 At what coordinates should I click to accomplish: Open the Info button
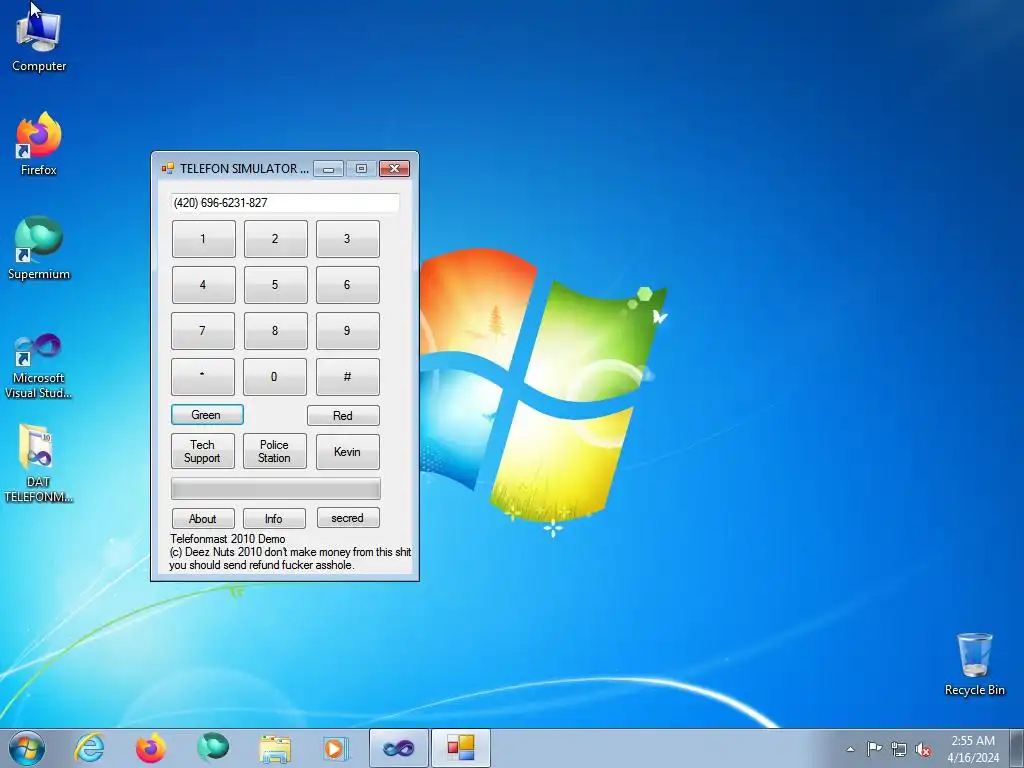(274, 519)
